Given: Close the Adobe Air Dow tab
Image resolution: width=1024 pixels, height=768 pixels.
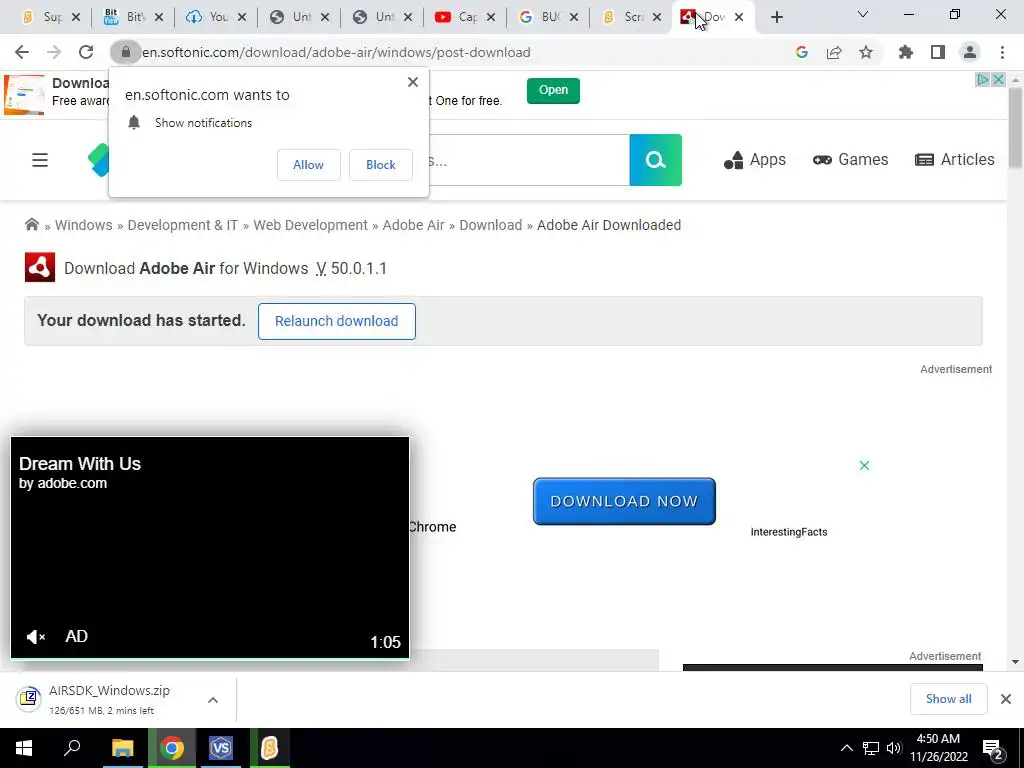Looking at the screenshot, I should pyautogui.click(x=739, y=17).
